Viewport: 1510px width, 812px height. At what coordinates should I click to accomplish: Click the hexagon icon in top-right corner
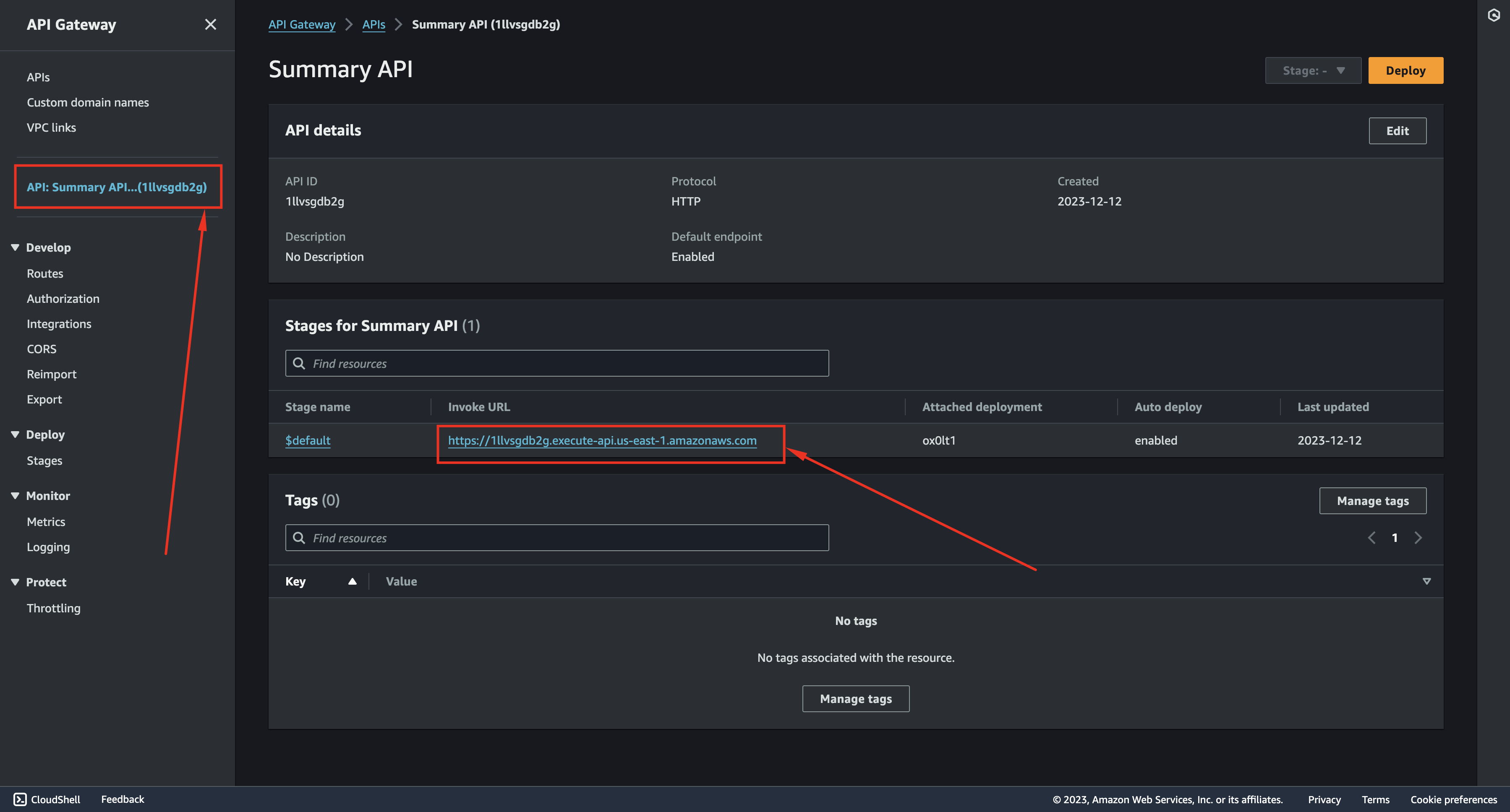[1494, 15]
